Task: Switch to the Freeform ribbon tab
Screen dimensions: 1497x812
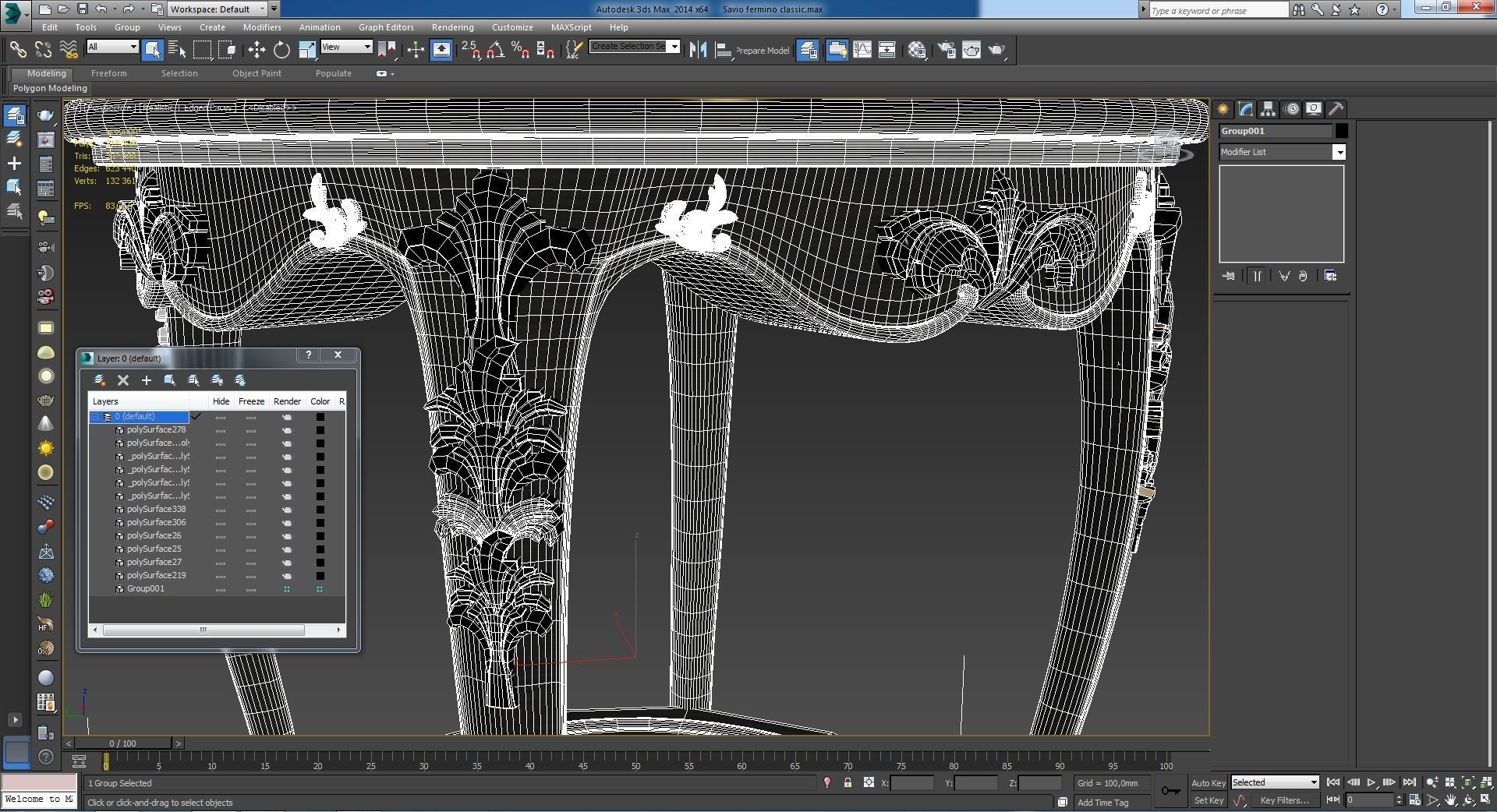Action: point(108,73)
